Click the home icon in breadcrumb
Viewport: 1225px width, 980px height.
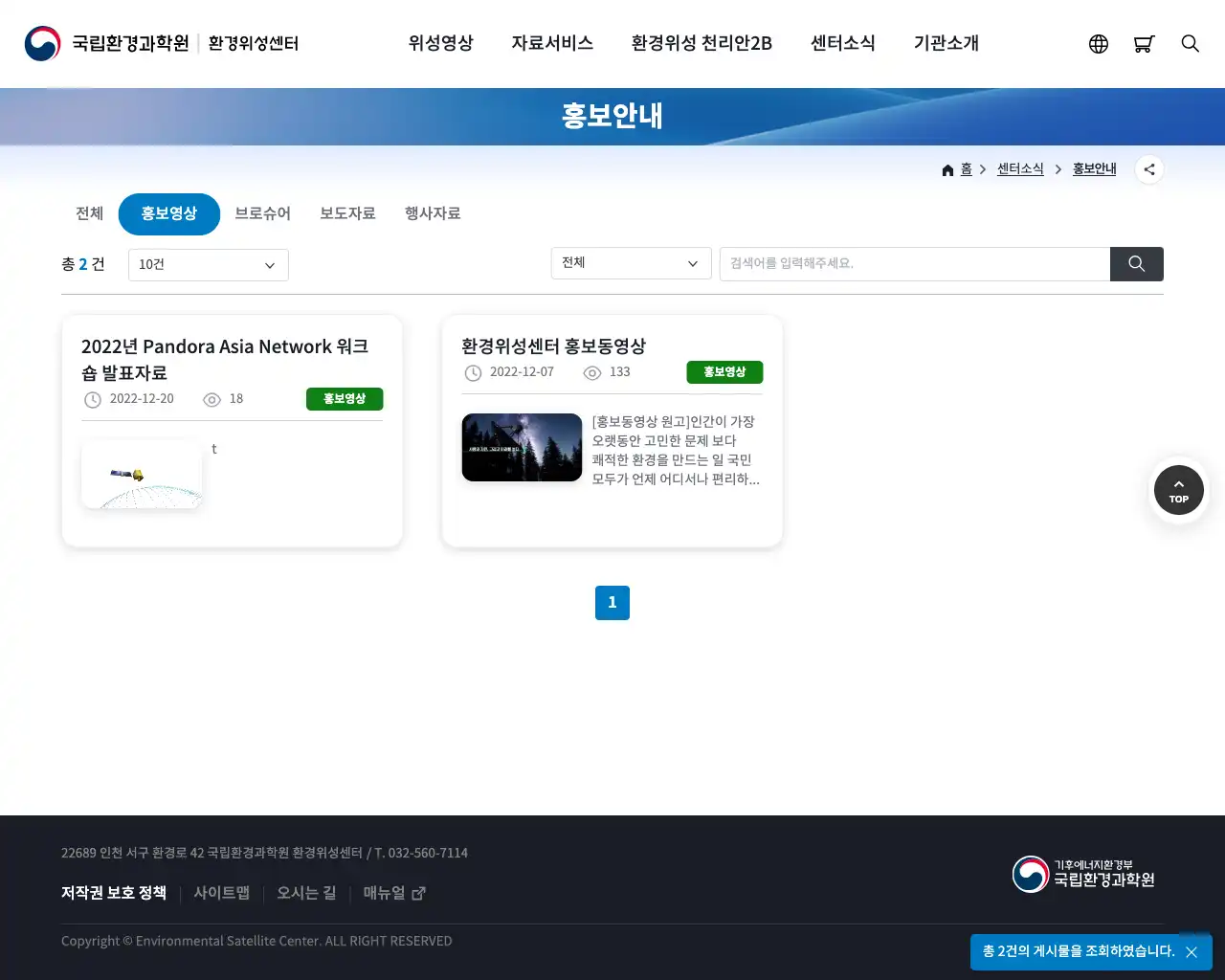[947, 170]
